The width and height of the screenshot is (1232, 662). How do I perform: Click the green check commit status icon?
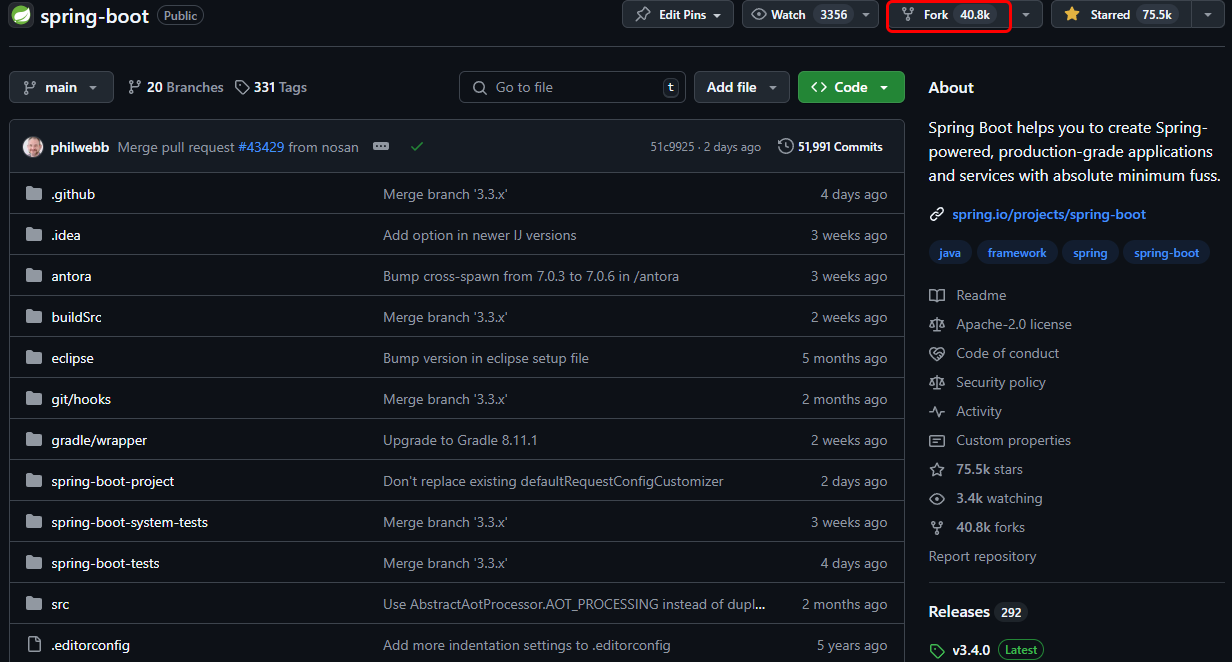[x=417, y=147]
